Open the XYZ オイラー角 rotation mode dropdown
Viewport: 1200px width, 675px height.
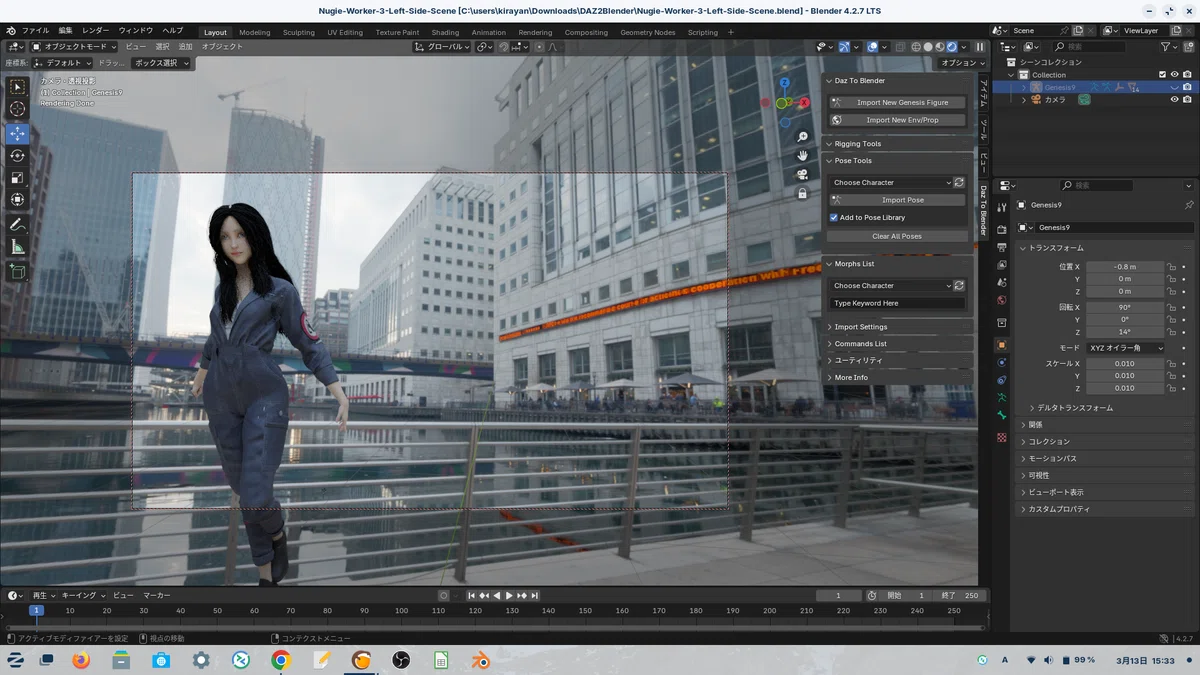[1126, 348]
